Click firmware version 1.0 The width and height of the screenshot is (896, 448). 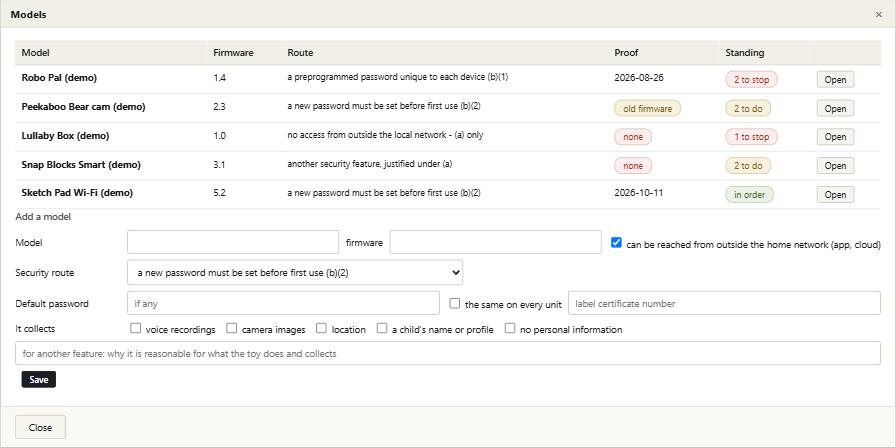[219, 136]
